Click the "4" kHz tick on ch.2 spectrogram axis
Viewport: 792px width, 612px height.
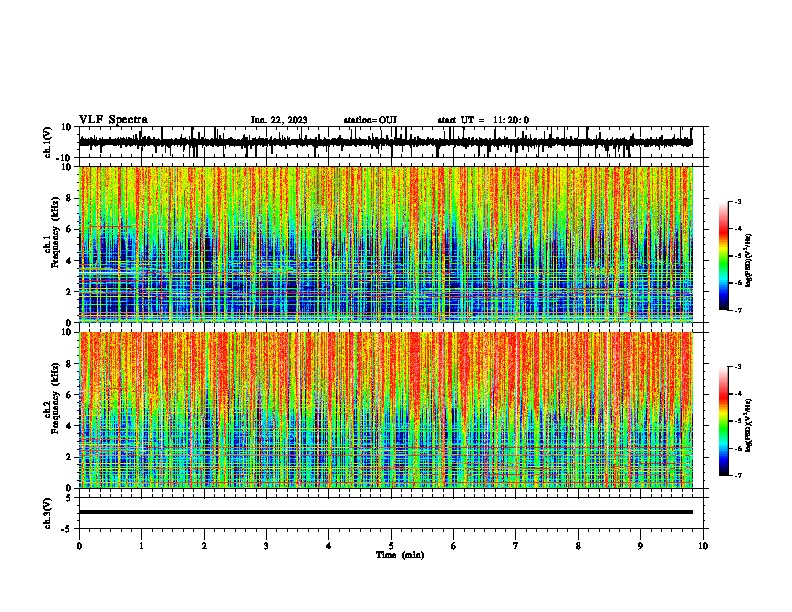69,426
